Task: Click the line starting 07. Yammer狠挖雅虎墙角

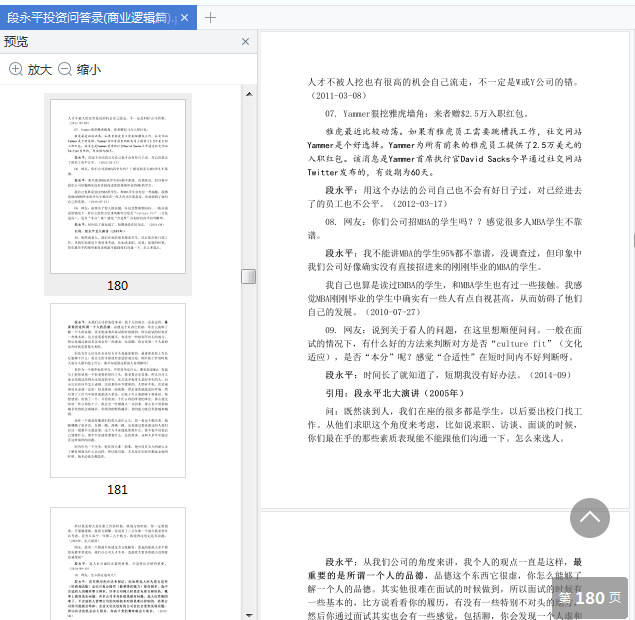Action: pyautogui.click(x=427, y=113)
